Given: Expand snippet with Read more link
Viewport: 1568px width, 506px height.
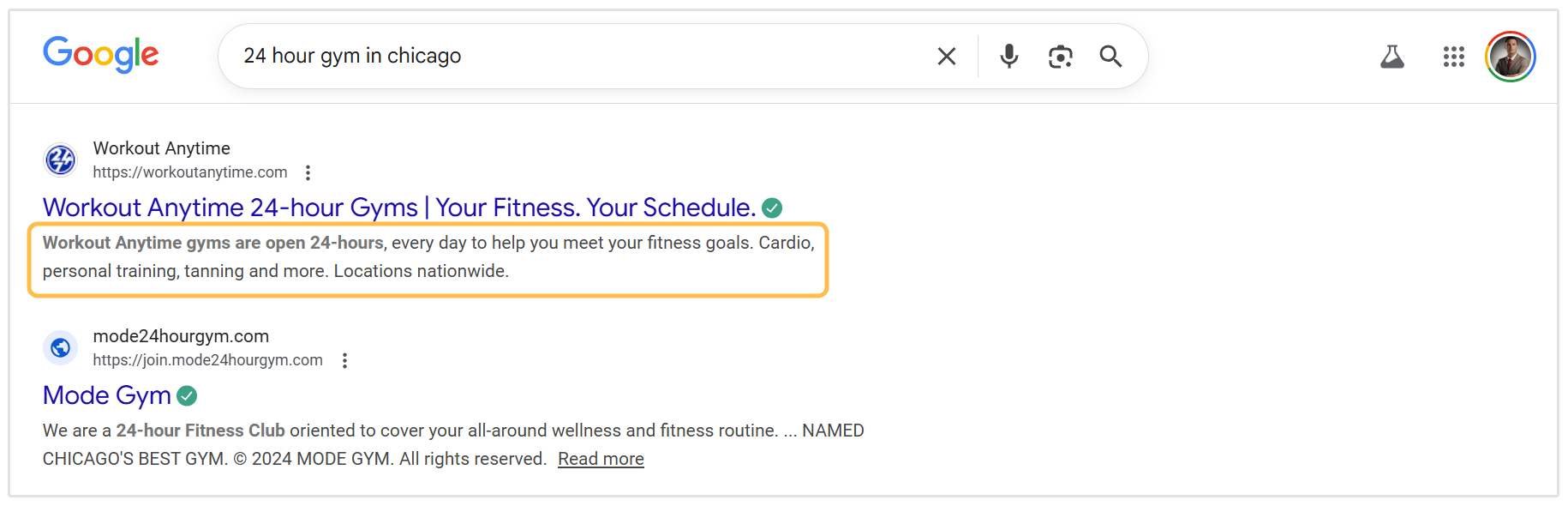Looking at the screenshot, I should point(601,459).
